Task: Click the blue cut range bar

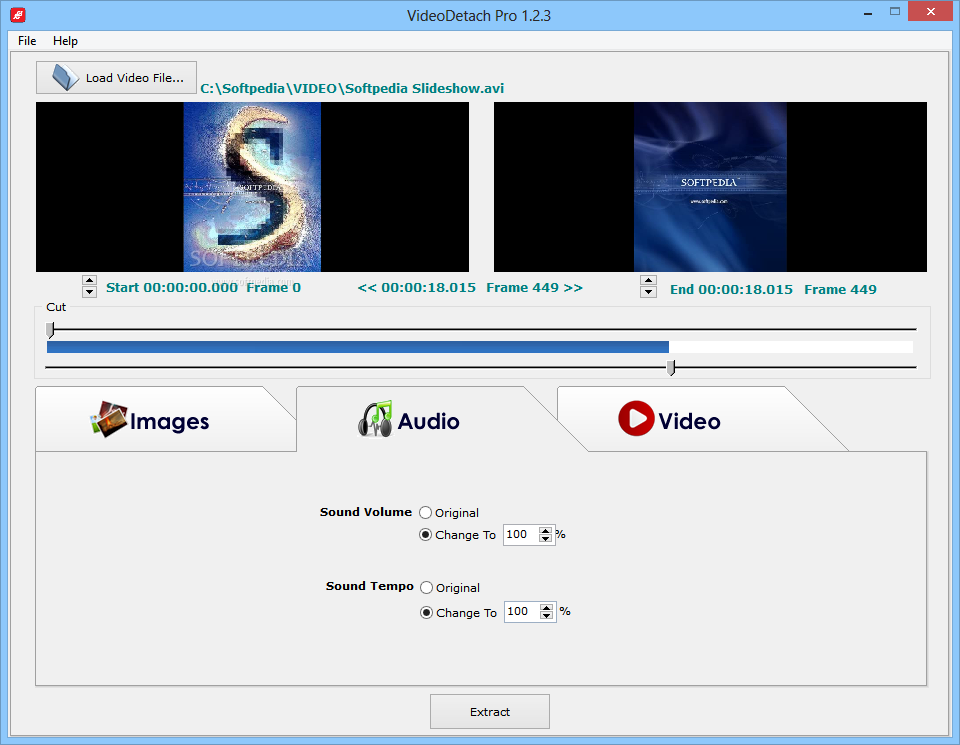Action: pos(358,347)
